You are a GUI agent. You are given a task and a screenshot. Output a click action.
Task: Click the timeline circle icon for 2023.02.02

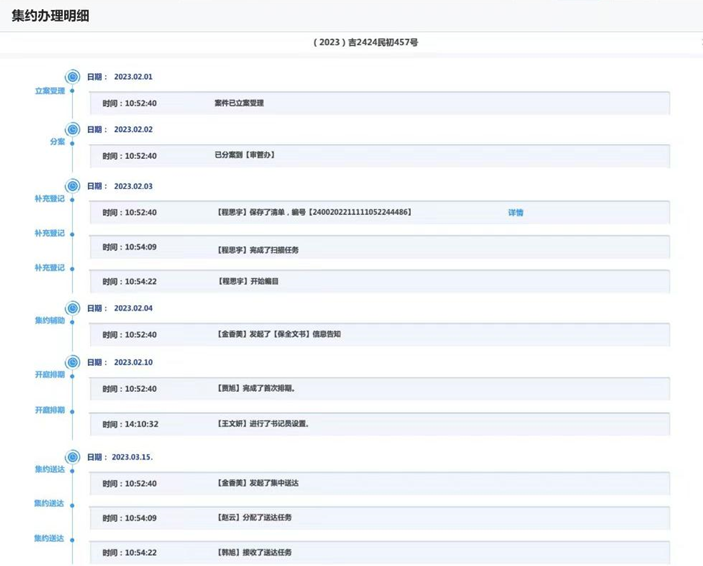(72, 130)
